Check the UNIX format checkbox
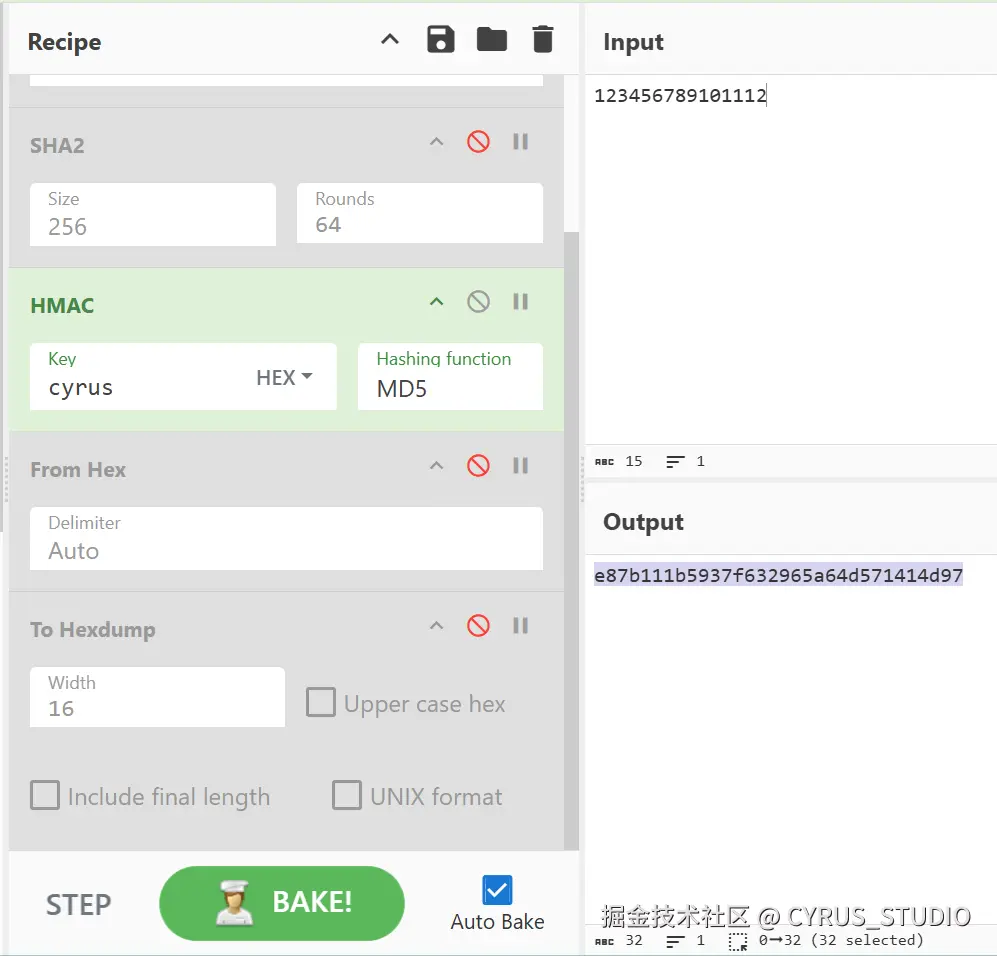Image resolution: width=997 pixels, height=956 pixels. tap(347, 795)
